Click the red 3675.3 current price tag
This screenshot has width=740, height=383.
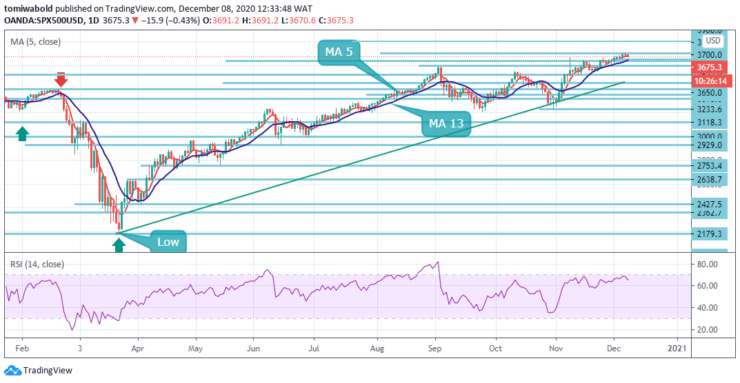[709, 67]
